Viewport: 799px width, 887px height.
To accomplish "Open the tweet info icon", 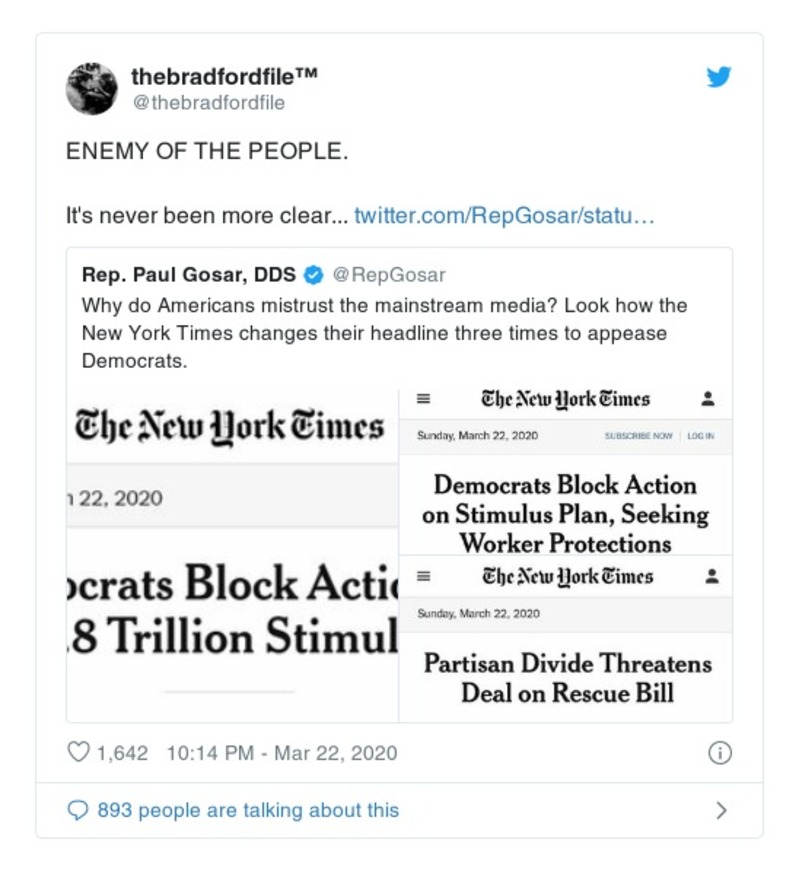I will click(x=719, y=753).
